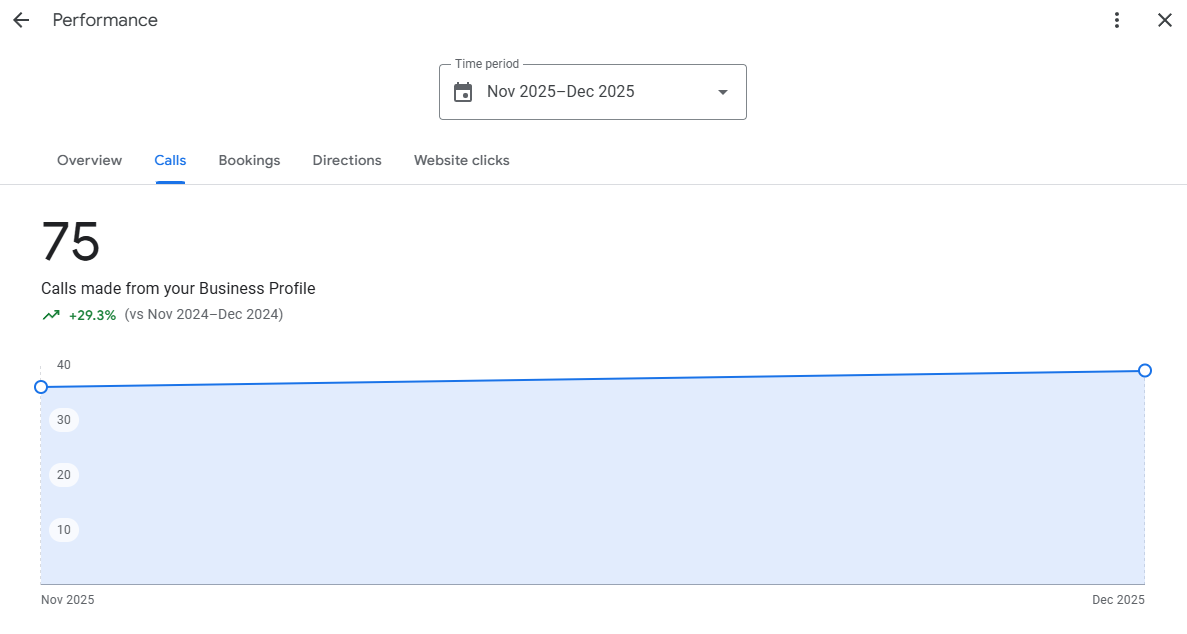The height and width of the screenshot is (634, 1187).
Task: Click the Dec 2025 x-axis label
Action: tap(1118, 600)
